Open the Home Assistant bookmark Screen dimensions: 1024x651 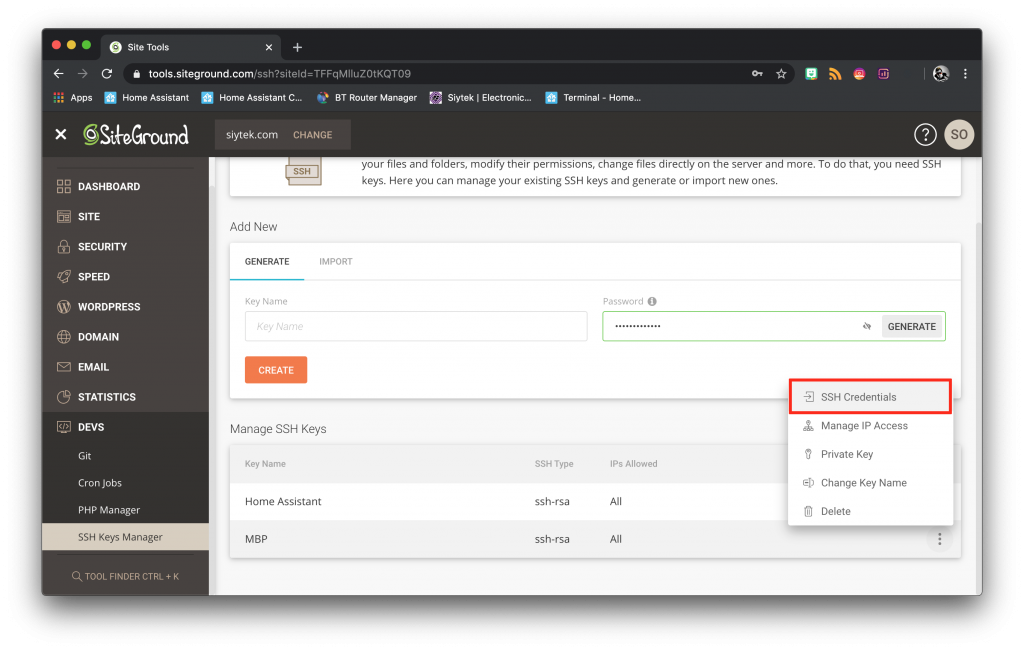pos(147,98)
